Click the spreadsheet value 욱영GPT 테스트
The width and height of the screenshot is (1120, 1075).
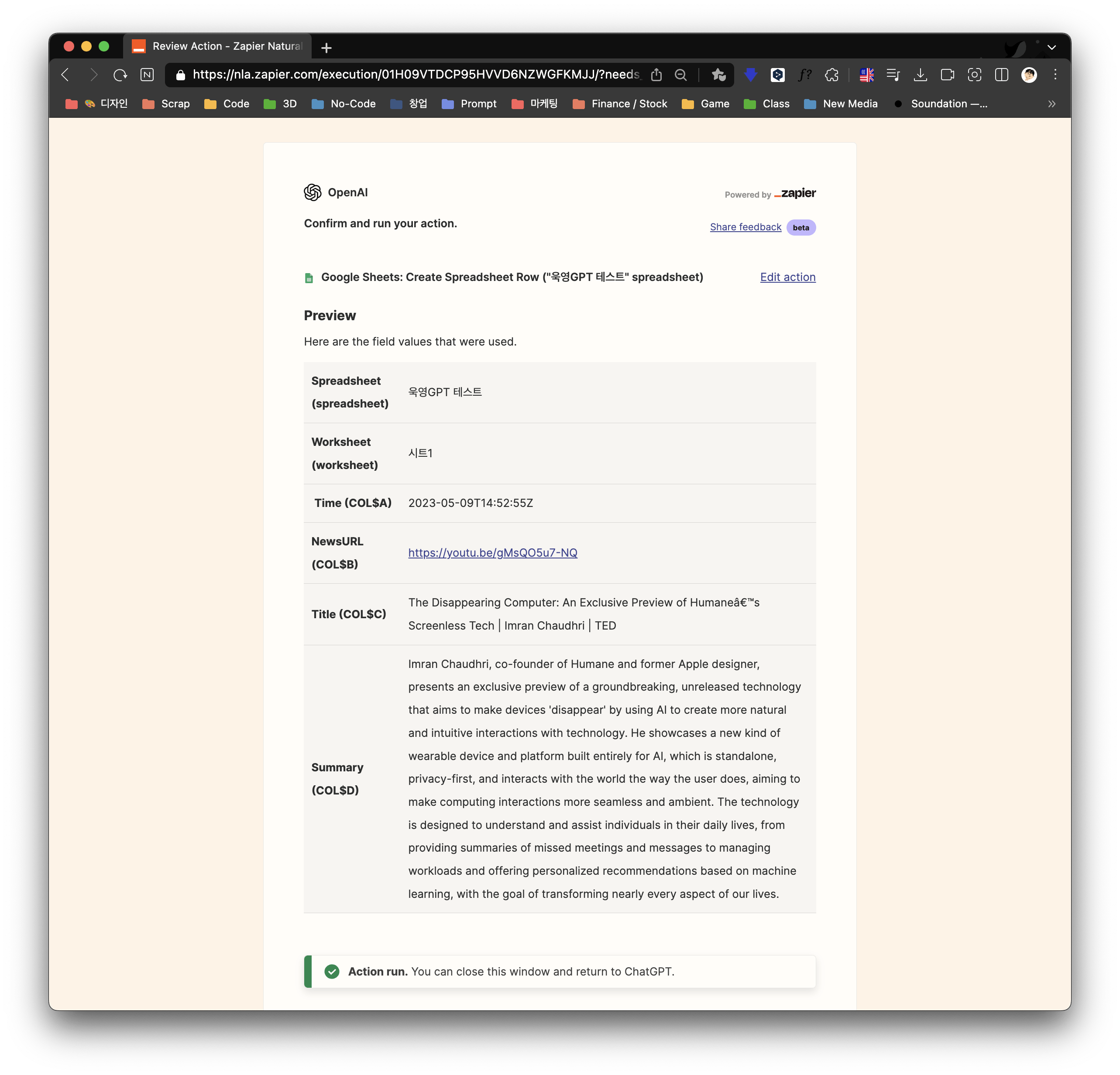(x=445, y=392)
